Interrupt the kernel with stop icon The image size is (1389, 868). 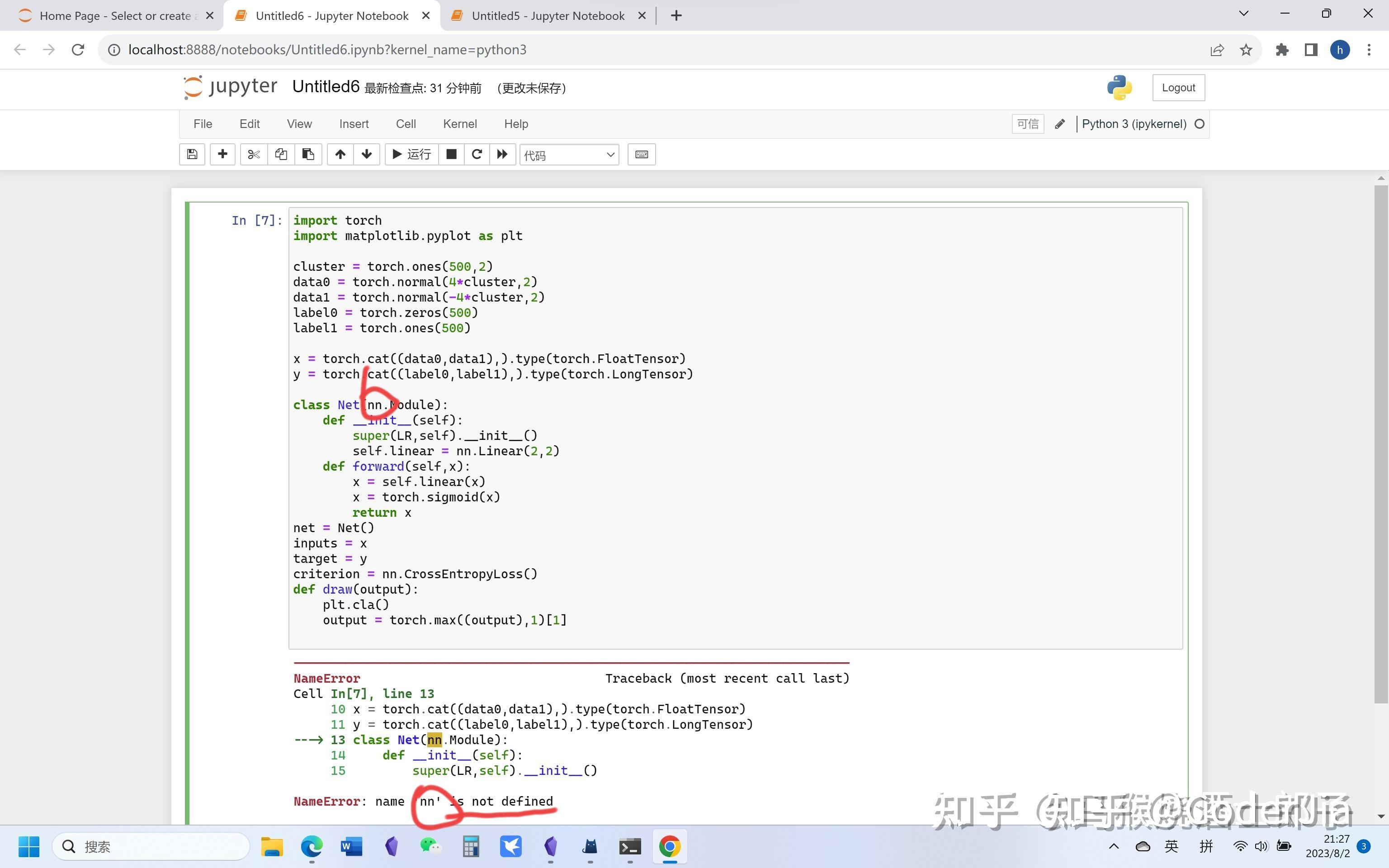[x=452, y=155]
